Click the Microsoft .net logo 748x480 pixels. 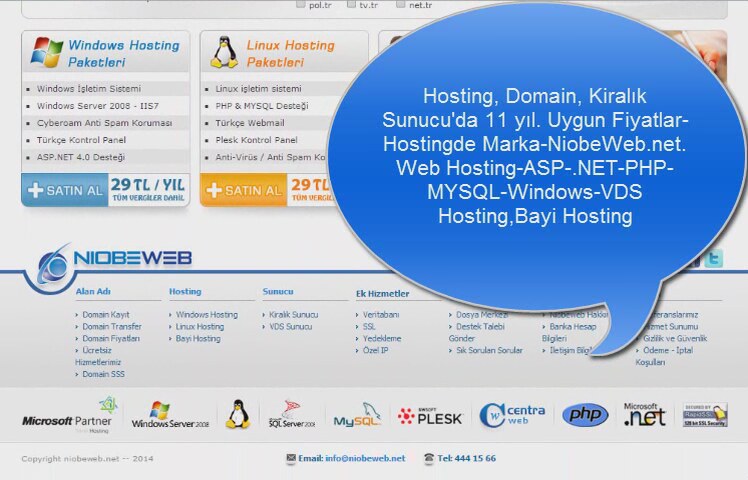(644, 414)
